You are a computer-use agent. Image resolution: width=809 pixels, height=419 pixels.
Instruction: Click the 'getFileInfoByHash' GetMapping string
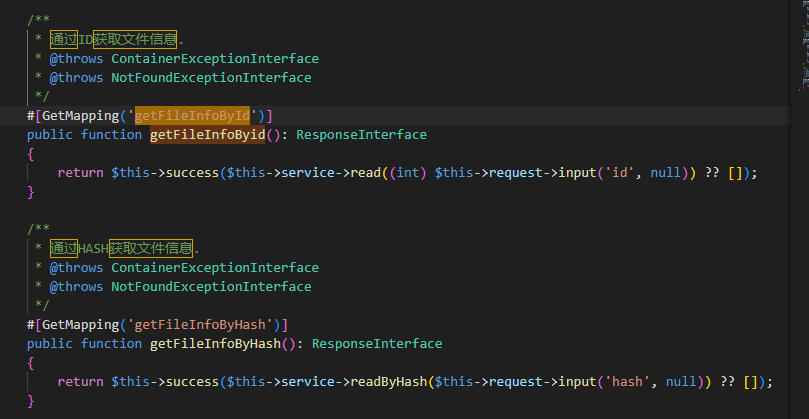(205, 325)
